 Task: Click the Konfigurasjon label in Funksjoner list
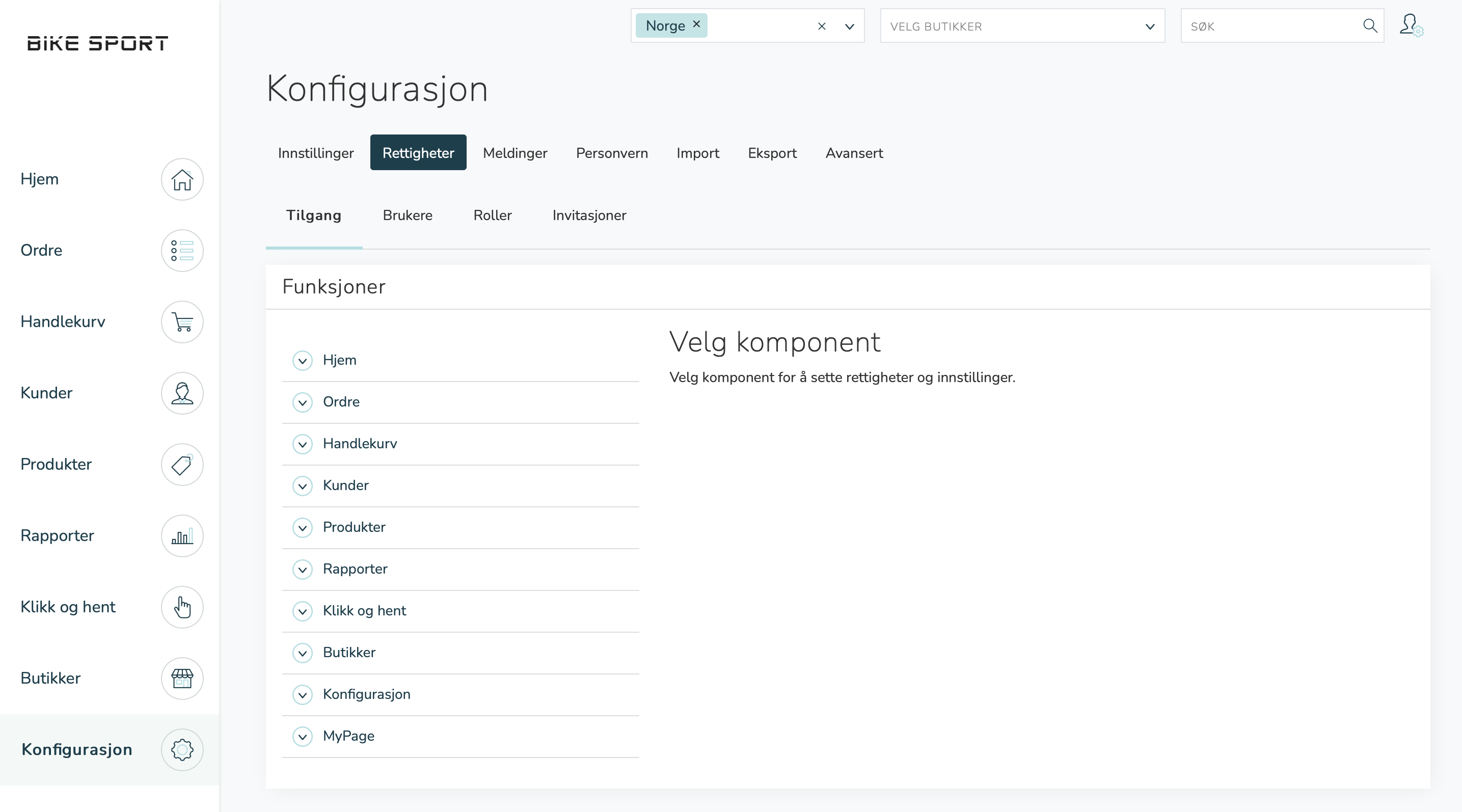pos(366,694)
